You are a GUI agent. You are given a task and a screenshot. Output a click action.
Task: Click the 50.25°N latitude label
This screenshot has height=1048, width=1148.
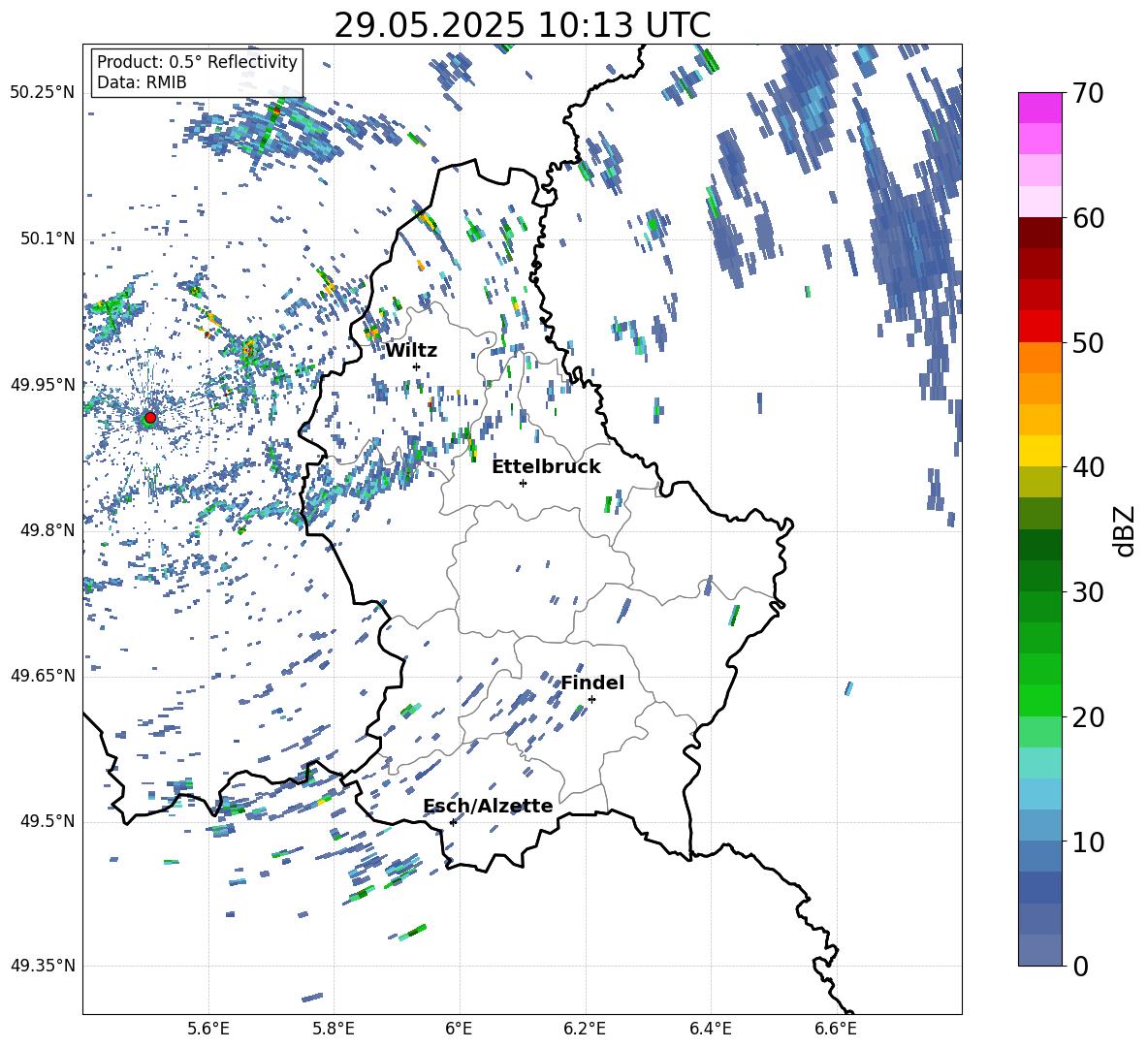(x=42, y=93)
